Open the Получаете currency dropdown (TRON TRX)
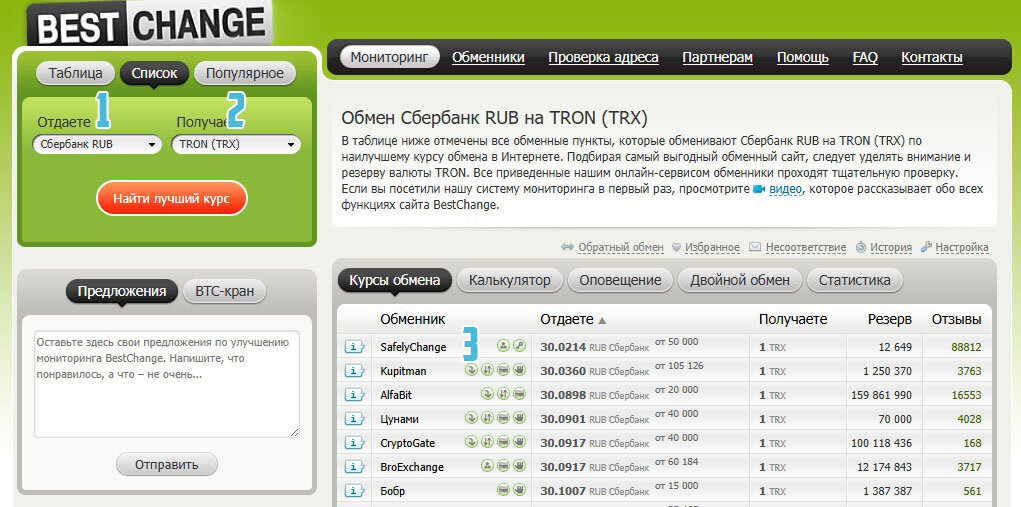The height and width of the screenshot is (507, 1021). (236, 144)
